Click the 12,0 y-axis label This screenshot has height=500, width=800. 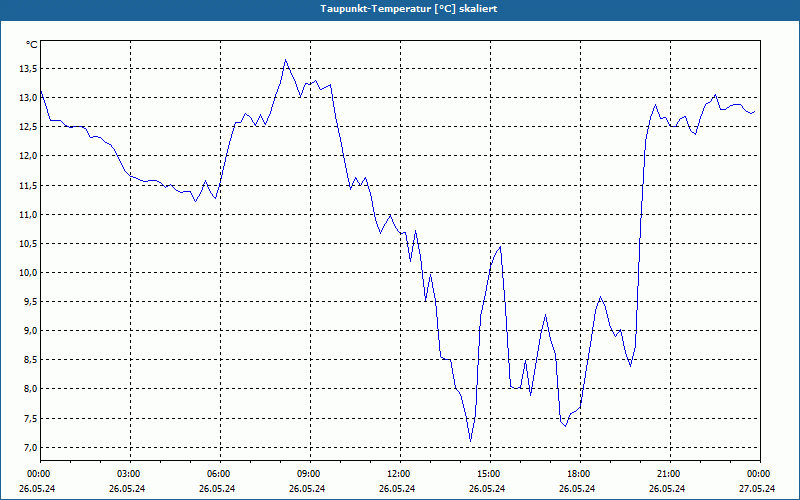pos(28,156)
